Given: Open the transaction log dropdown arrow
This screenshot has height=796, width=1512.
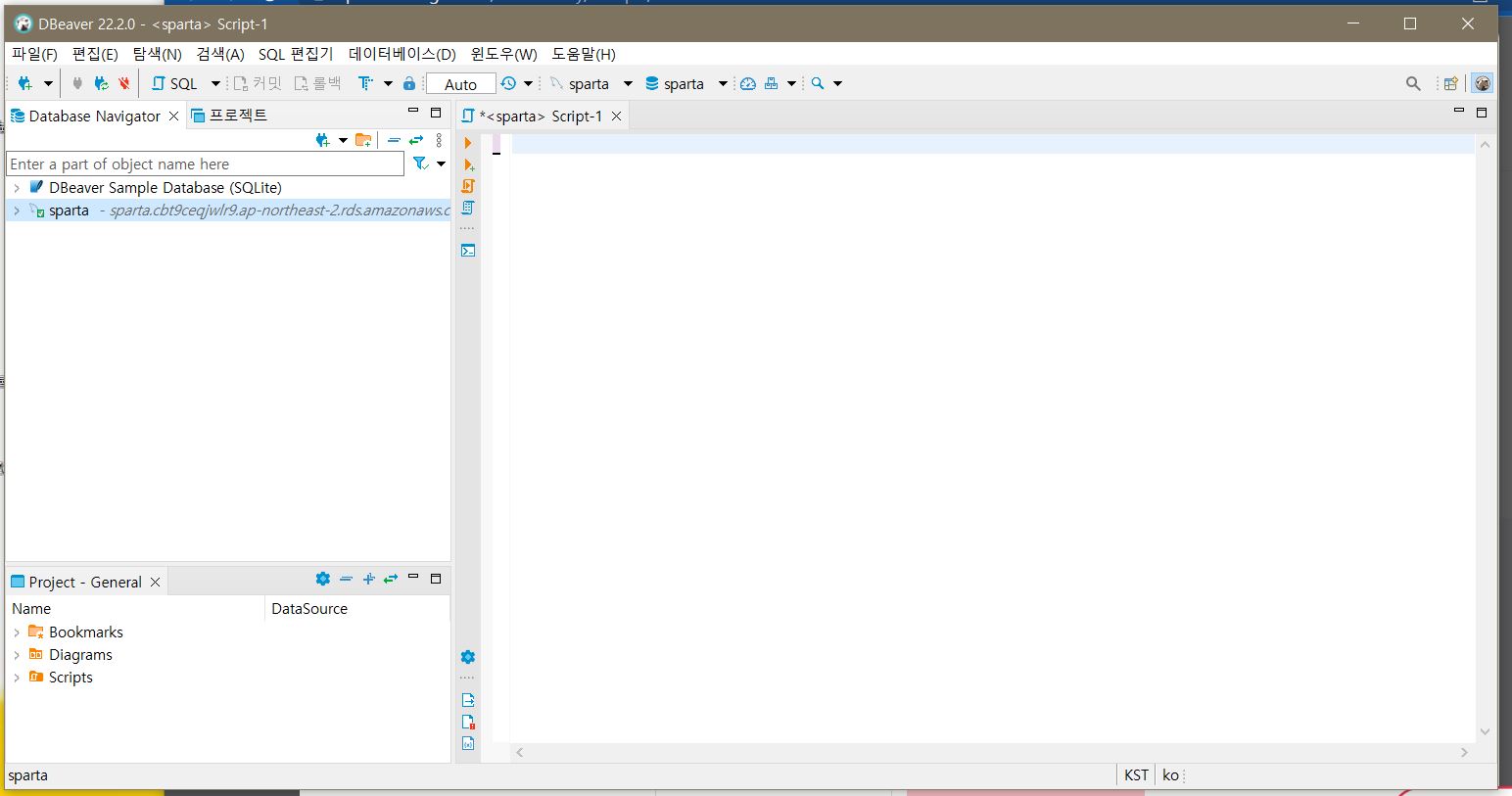Looking at the screenshot, I should click(x=528, y=83).
